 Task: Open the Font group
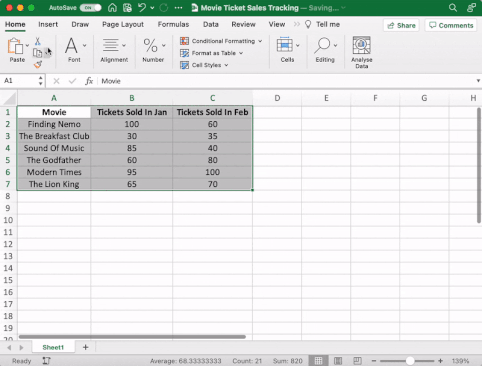[x=74, y=50]
